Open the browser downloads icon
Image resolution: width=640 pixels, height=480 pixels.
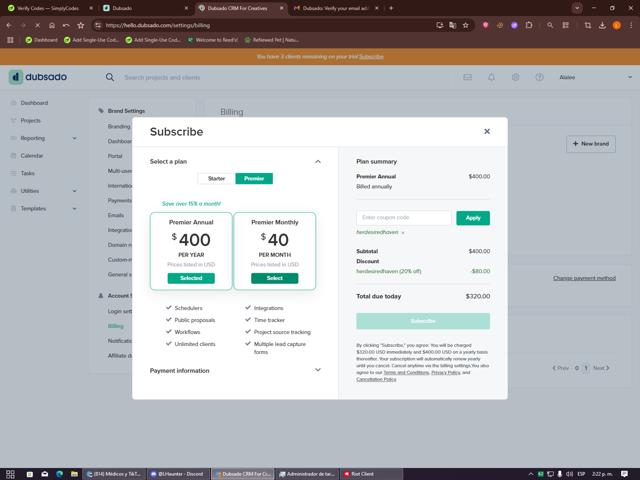pos(602,25)
